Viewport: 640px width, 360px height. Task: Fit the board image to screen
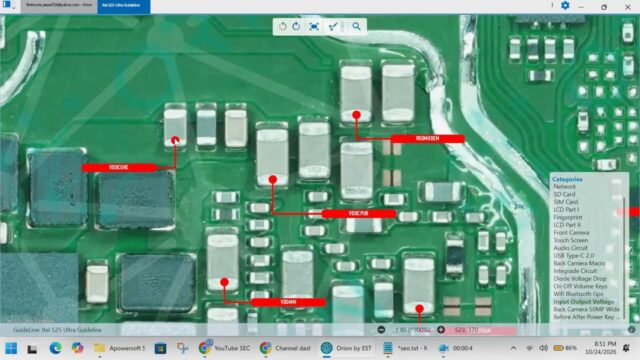click(x=314, y=27)
